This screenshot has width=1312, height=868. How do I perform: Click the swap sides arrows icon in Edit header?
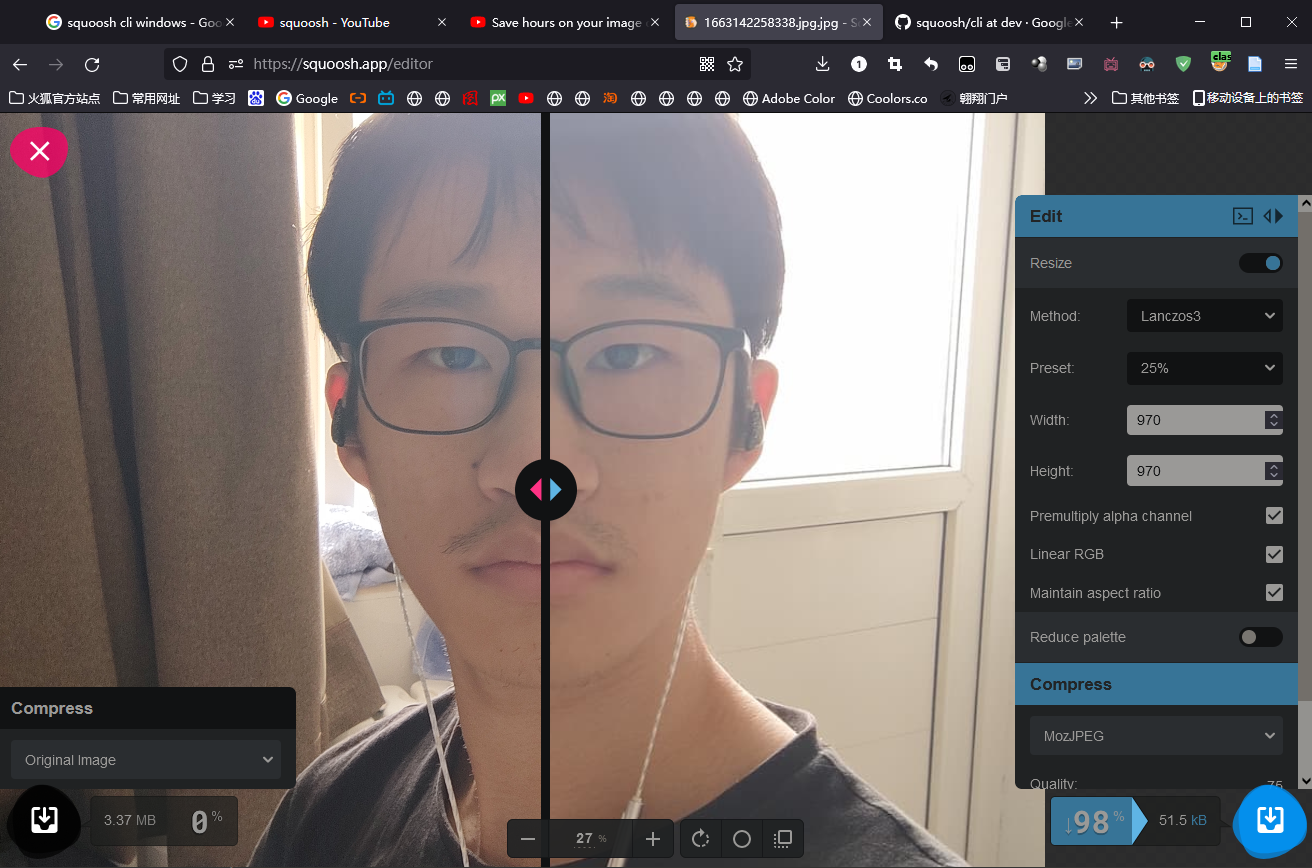click(1273, 216)
